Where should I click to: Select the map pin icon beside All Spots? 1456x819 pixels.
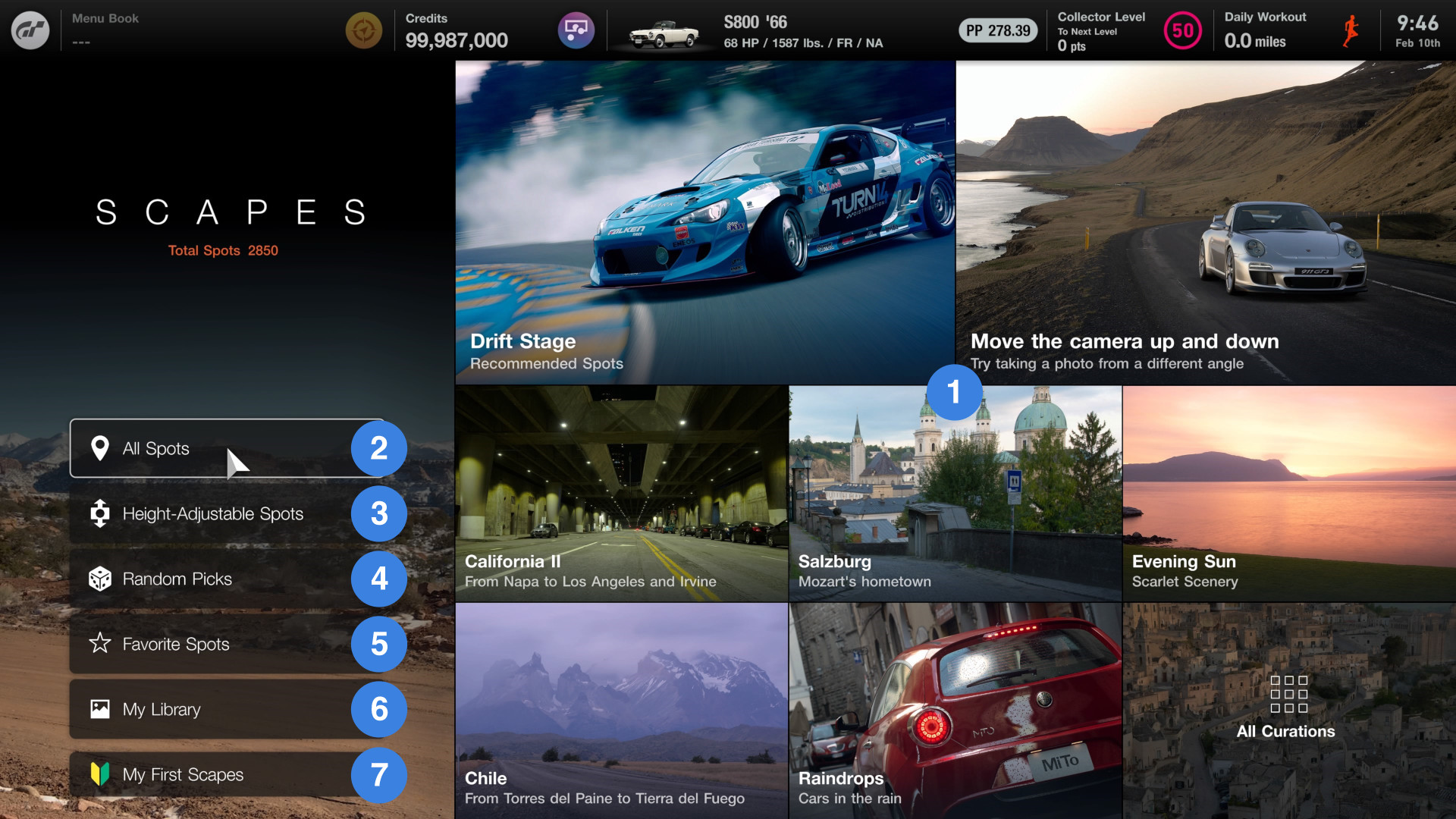click(x=100, y=448)
